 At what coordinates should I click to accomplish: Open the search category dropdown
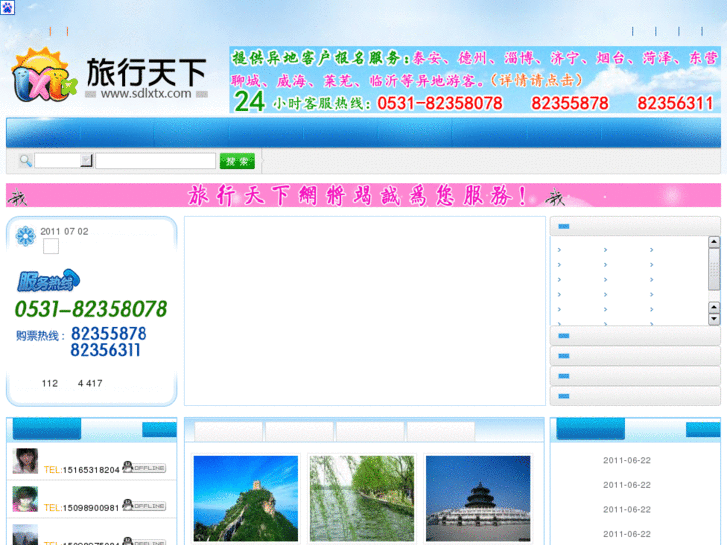(x=64, y=161)
